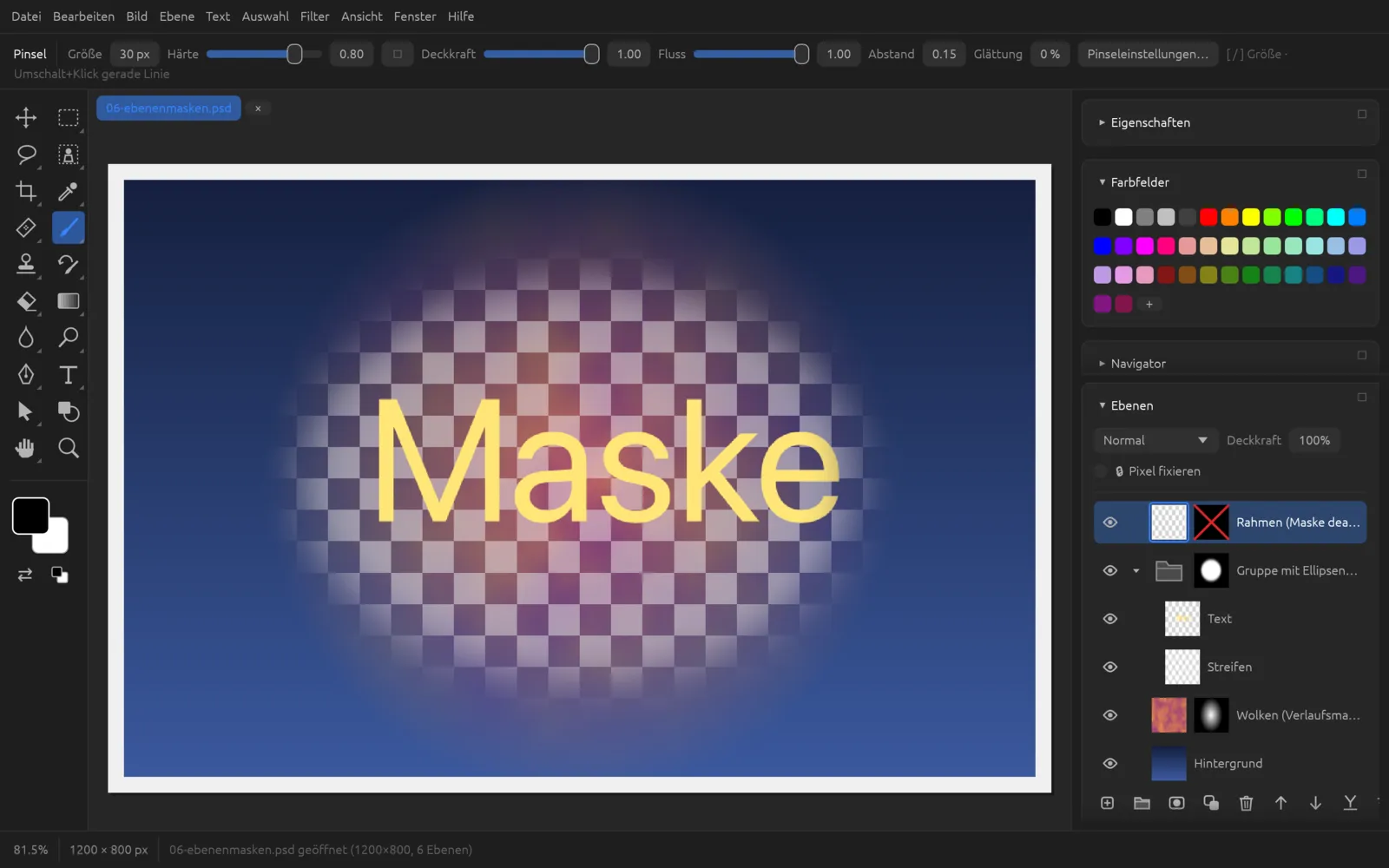Screen dimensions: 1389x868
Task: Hide the Gruppe mit Ellipsen group
Action: click(x=1109, y=570)
